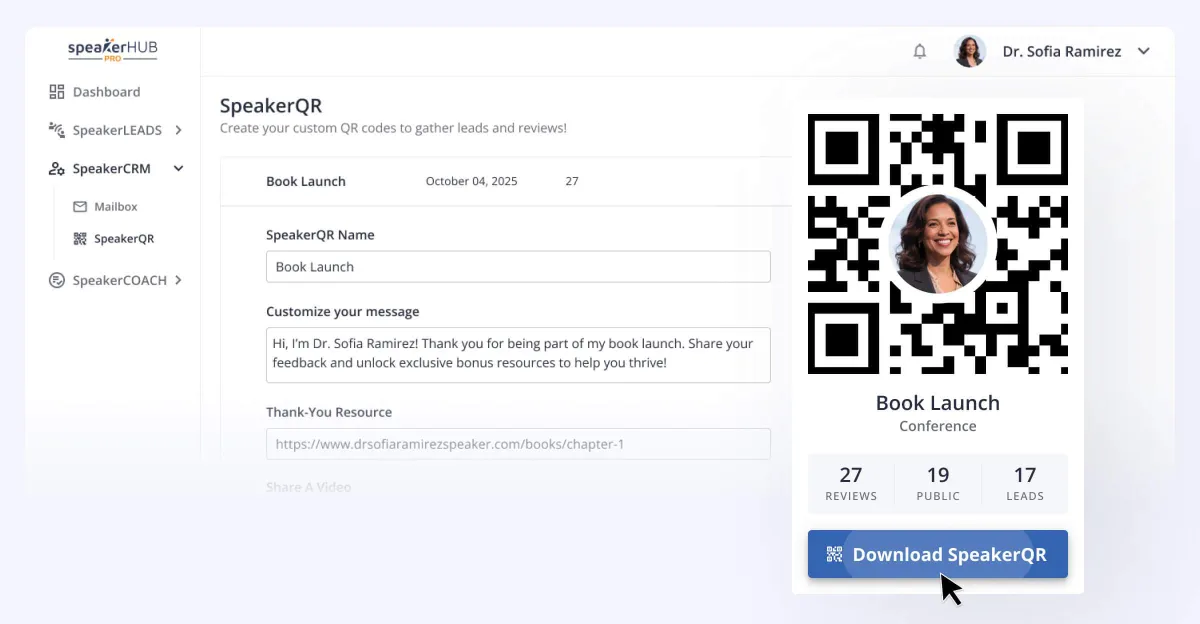Viewport: 1200px width, 624px height.
Task: Click the SpeakerLEADS icon
Action: pos(57,130)
